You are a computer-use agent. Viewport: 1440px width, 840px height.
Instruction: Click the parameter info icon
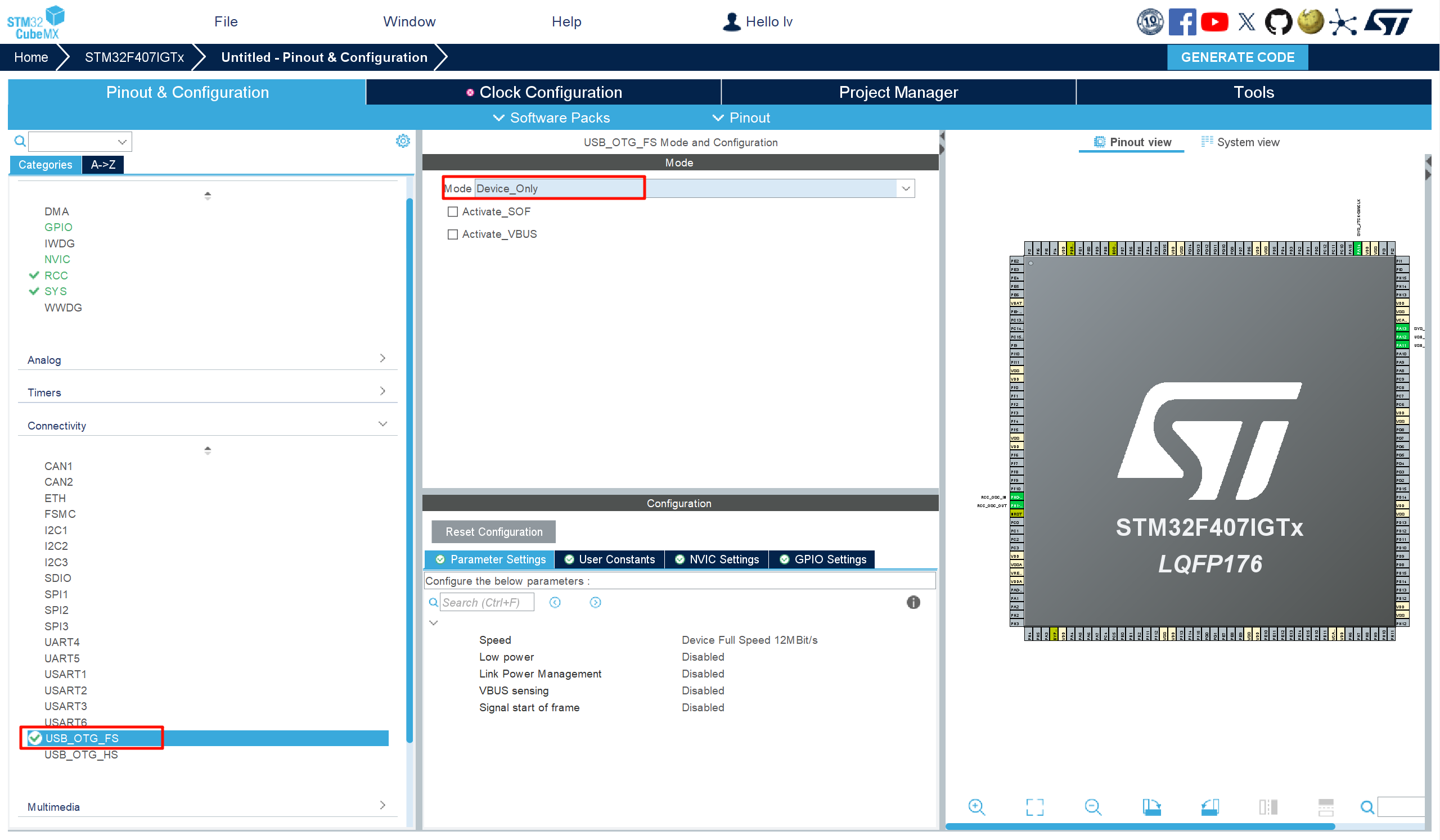coord(913,602)
